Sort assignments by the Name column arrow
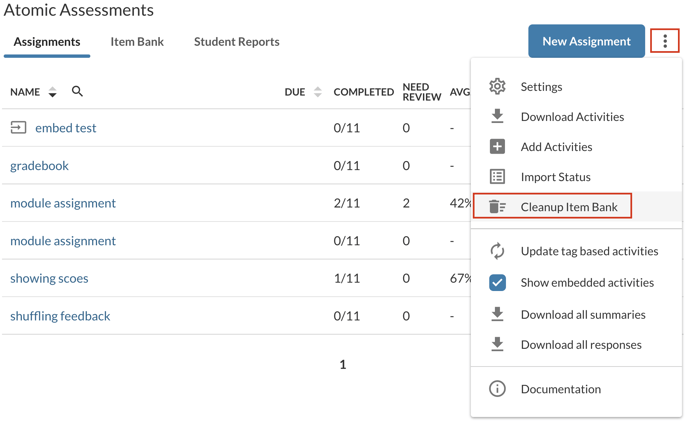 52,92
